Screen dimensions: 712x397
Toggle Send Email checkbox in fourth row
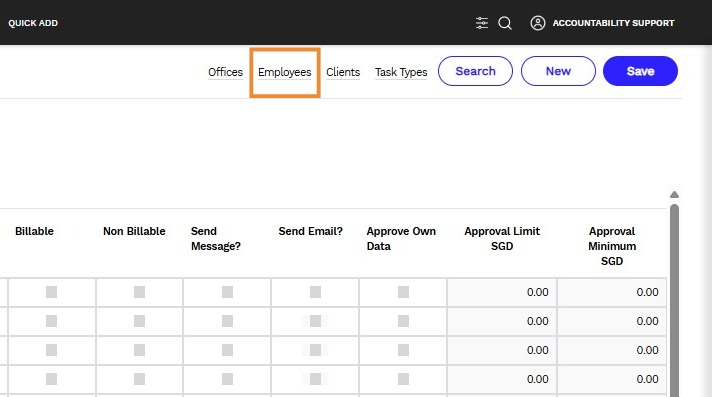click(x=315, y=379)
